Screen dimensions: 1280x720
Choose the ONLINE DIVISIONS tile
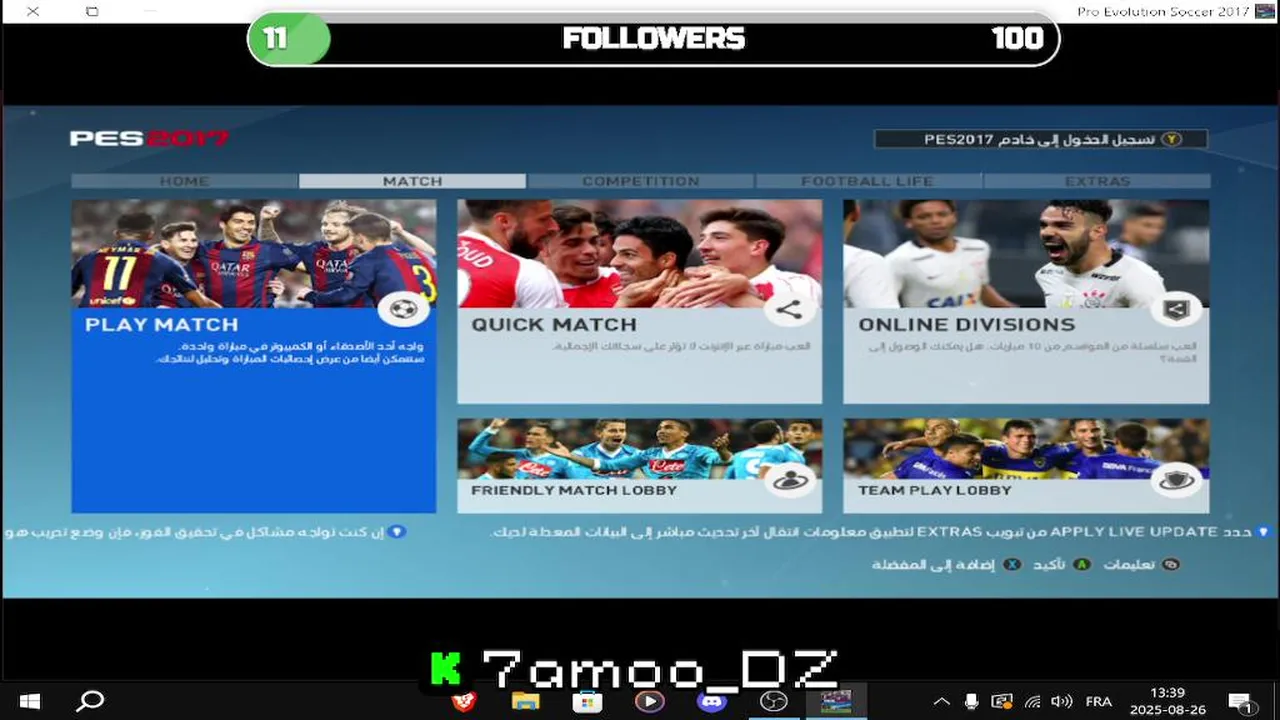click(x=1026, y=301)
